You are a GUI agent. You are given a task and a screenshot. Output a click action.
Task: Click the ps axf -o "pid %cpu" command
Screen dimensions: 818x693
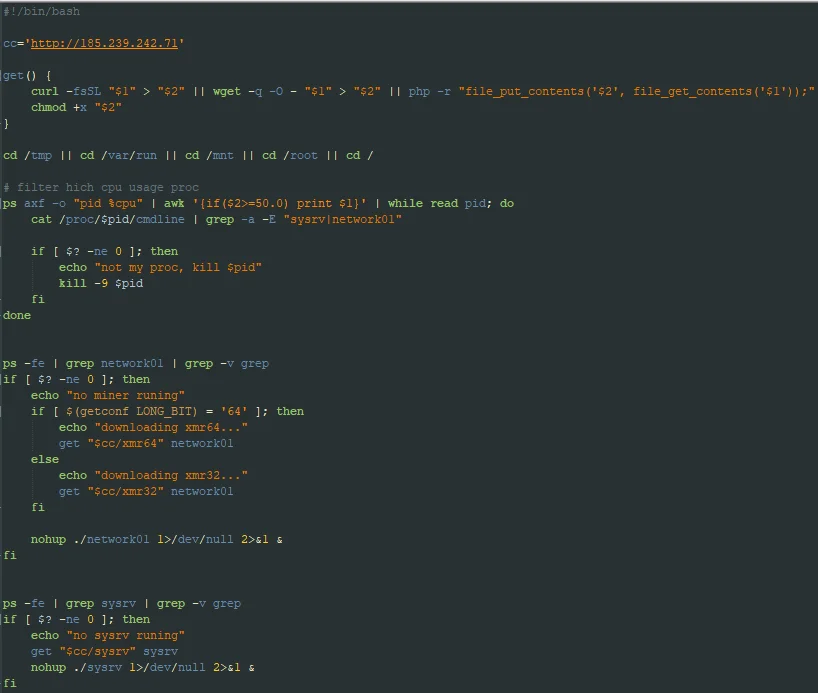(x=73, y=204)
